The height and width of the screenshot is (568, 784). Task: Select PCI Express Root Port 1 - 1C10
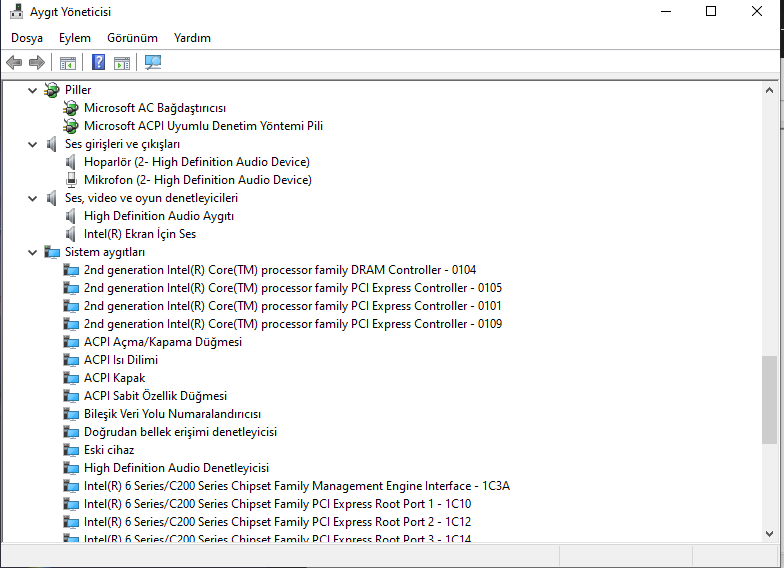[x=278, y=504]
